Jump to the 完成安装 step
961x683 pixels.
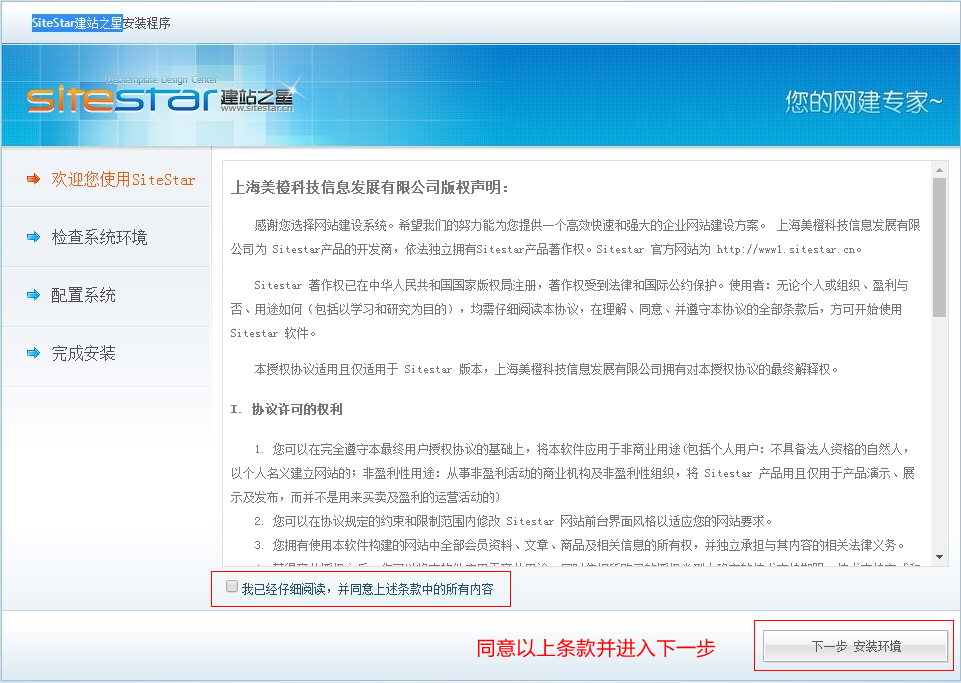point(84,354)
